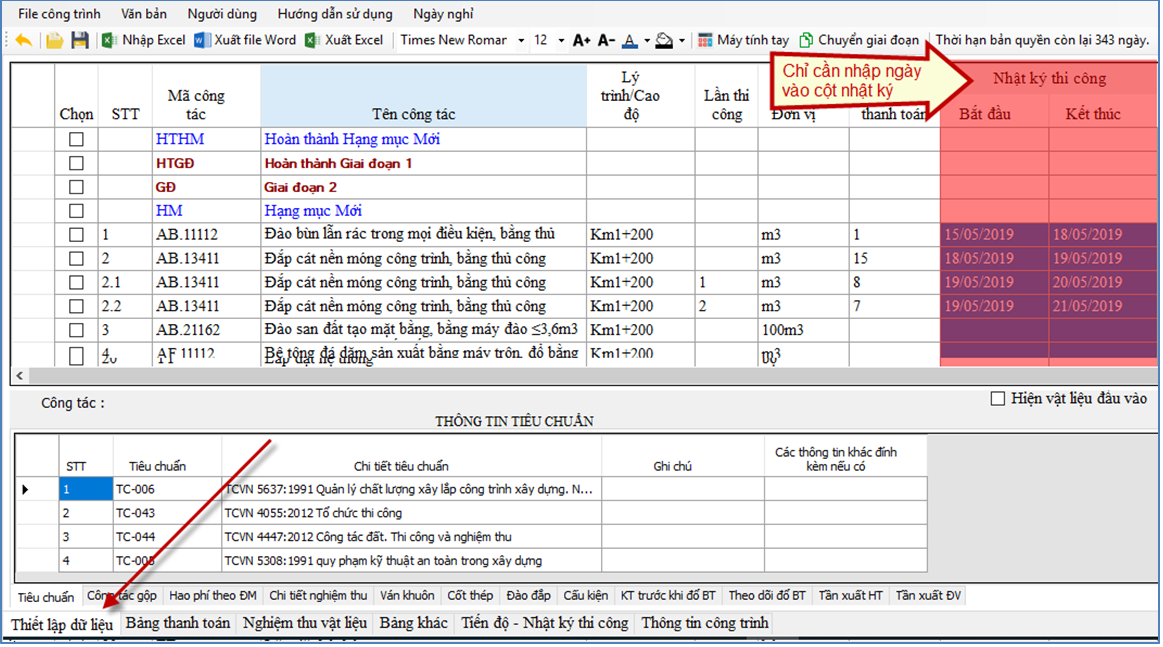Screen dimensions: 1163x647
Task: Click Xuất Excel export button
Action: [x=344, y=41]
